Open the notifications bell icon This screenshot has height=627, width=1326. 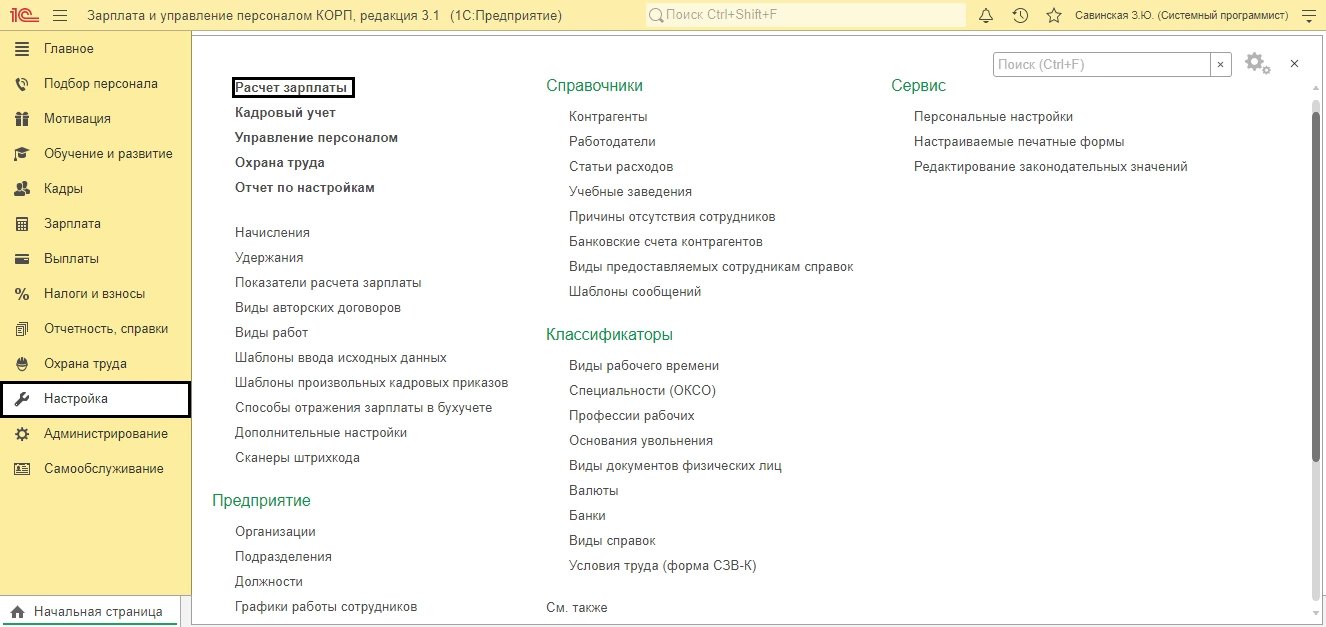click(x=986, y=16)
